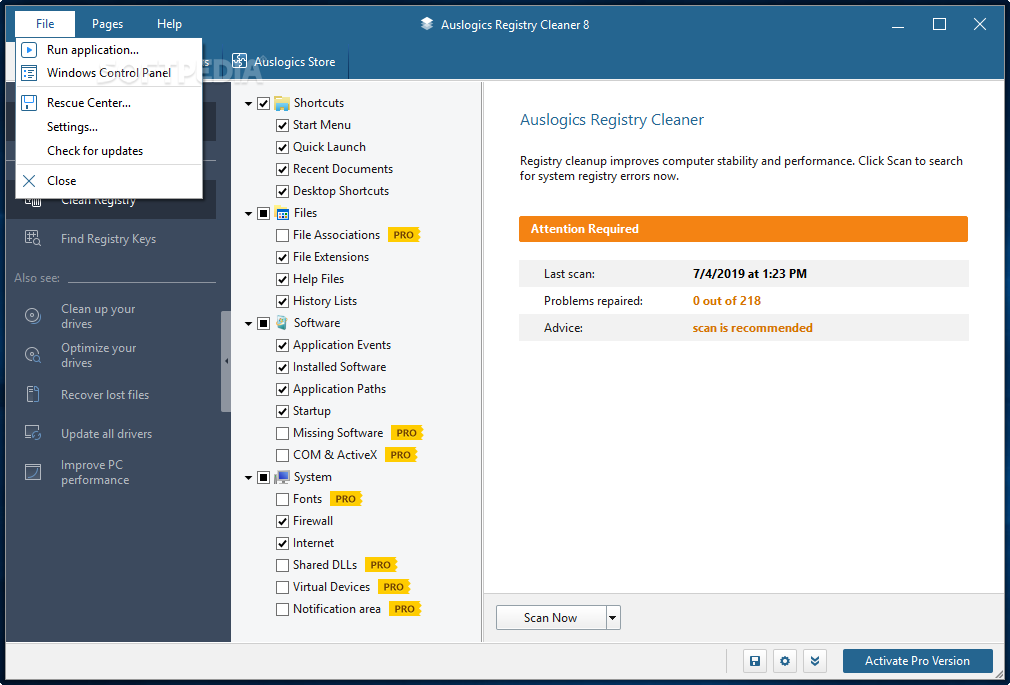
Task: Uncheck the Start Menu checkbox
Action: pos(281,124)
